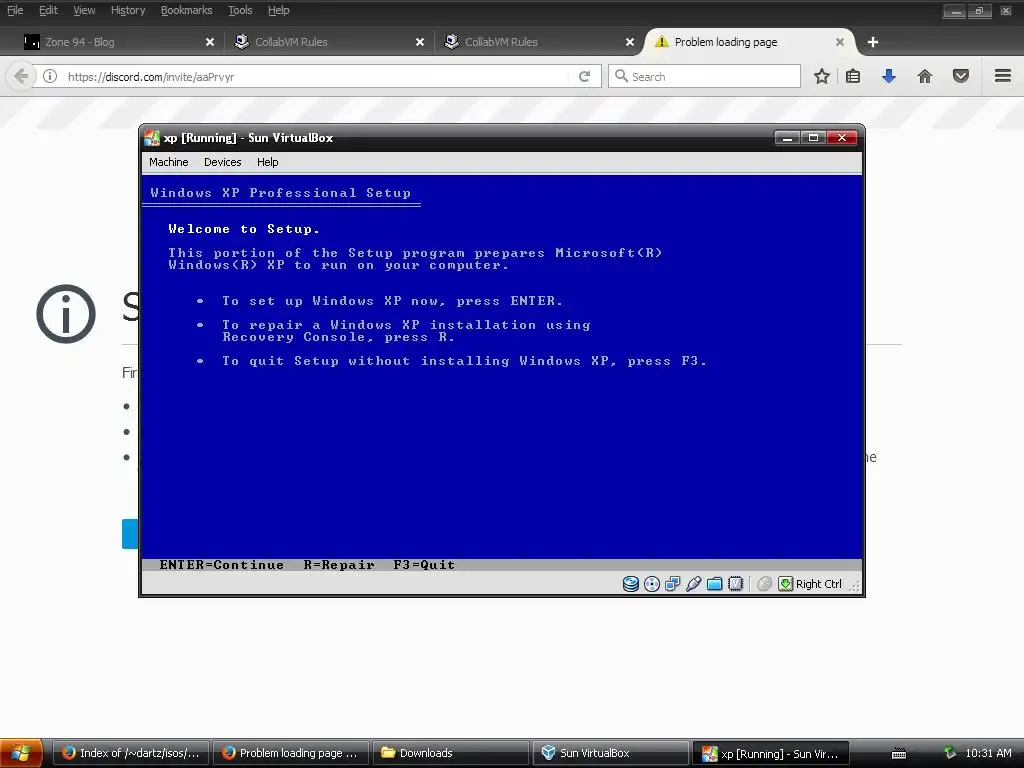This screenshot has height=768, width=1024.
Task: Click the network adapter status icon
Action: click(x=673, y=584)
